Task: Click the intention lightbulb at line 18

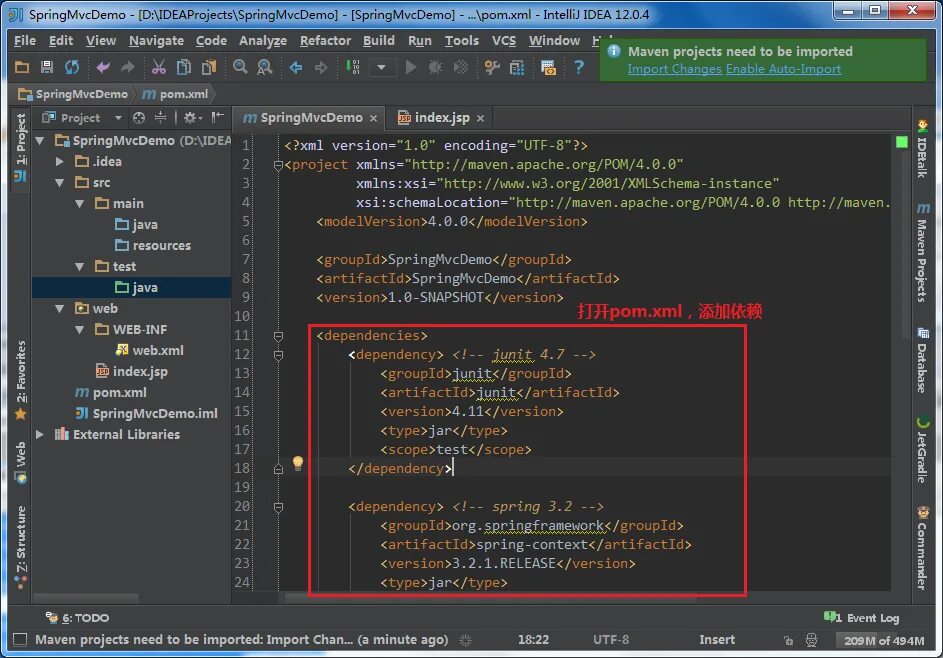Action: [x=298, y=463]
